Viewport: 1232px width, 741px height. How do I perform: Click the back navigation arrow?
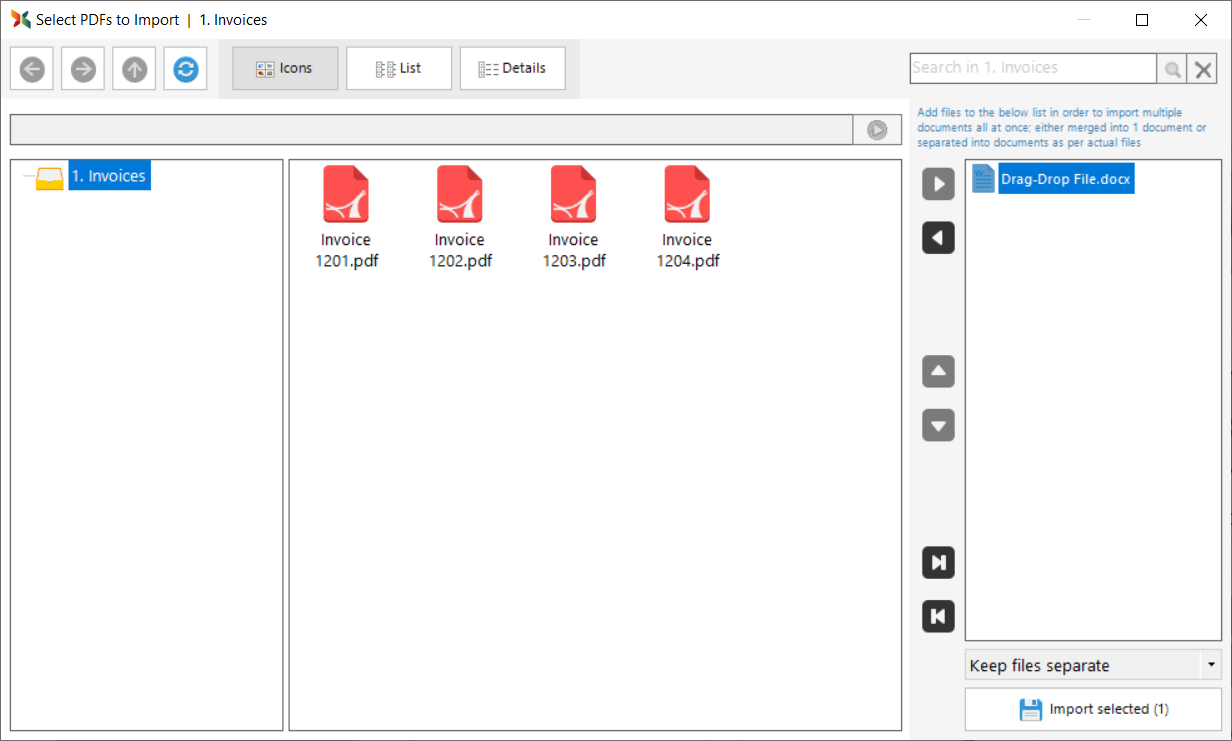tap(32, 69)
